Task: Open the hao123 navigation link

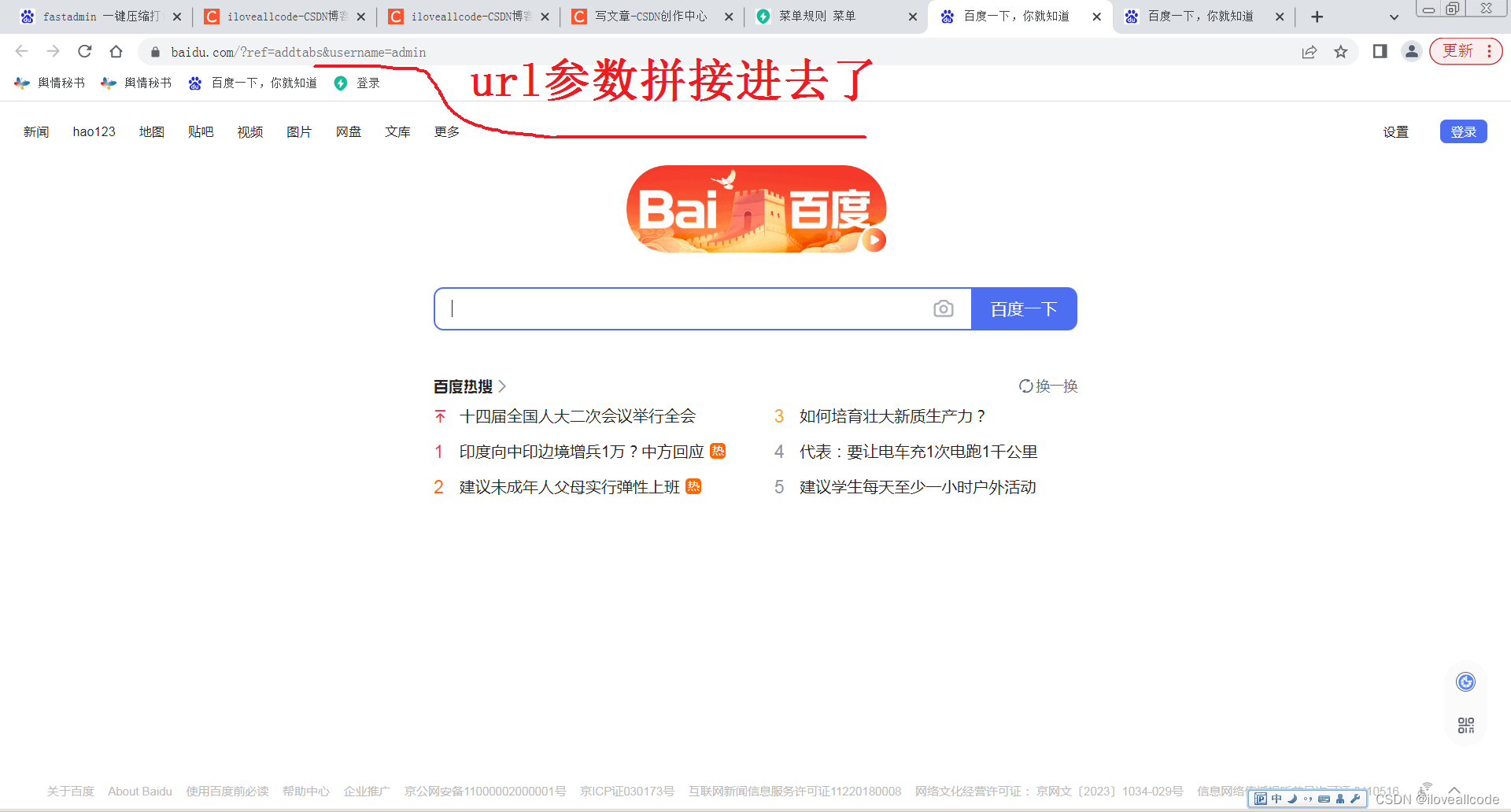Action: (94, 131)
